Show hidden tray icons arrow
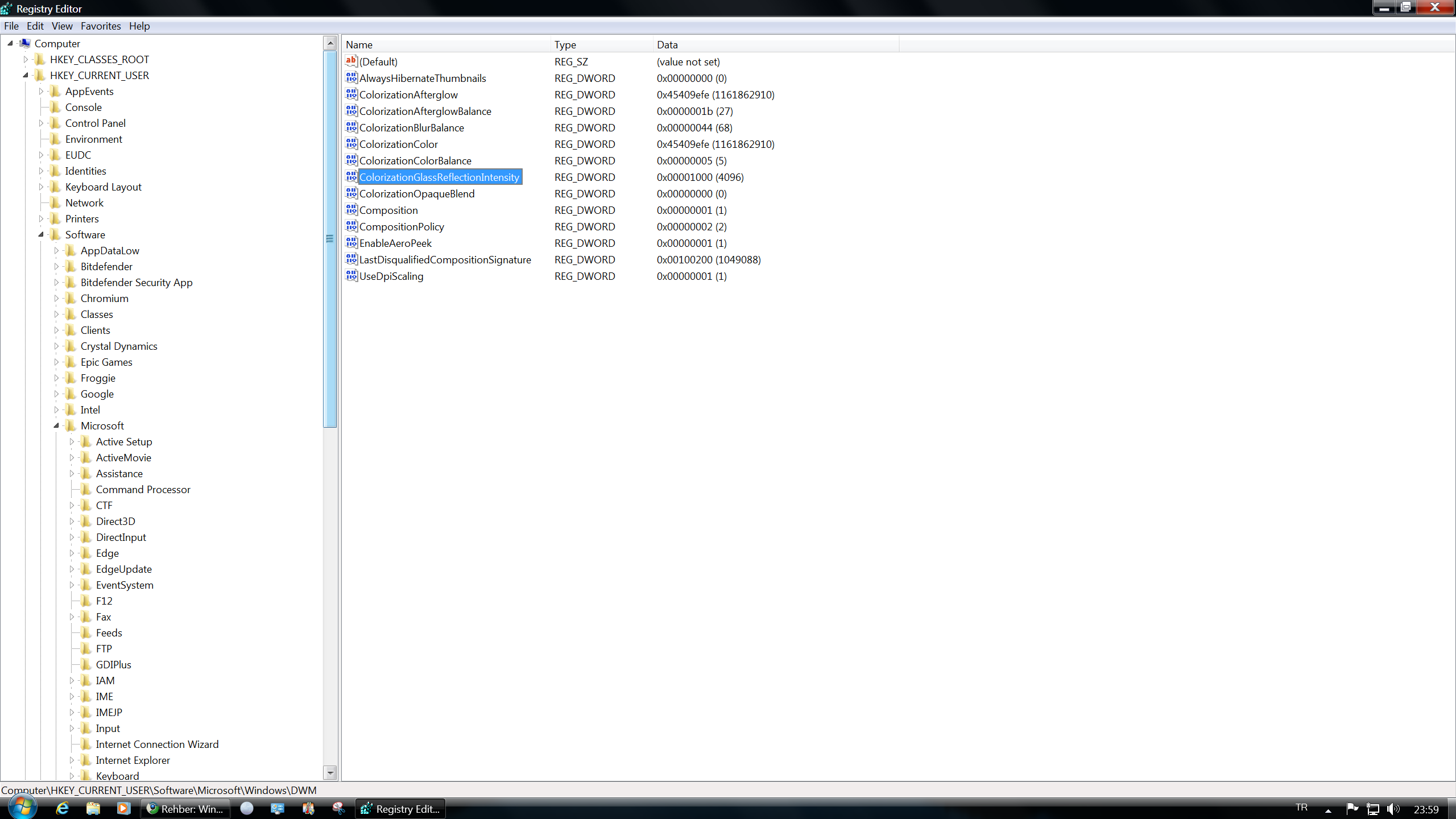Screen dimensions: 1456x819 coord(1328,810)
